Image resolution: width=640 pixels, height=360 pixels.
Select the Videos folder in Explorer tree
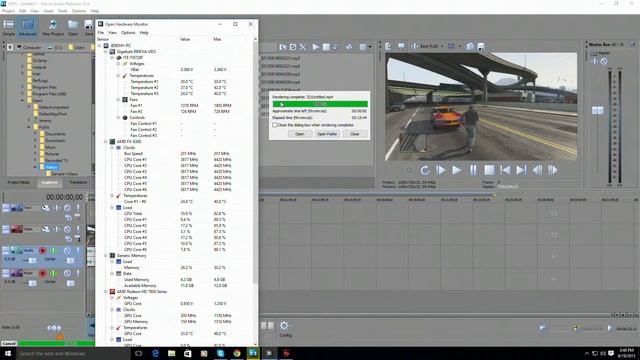51,167
